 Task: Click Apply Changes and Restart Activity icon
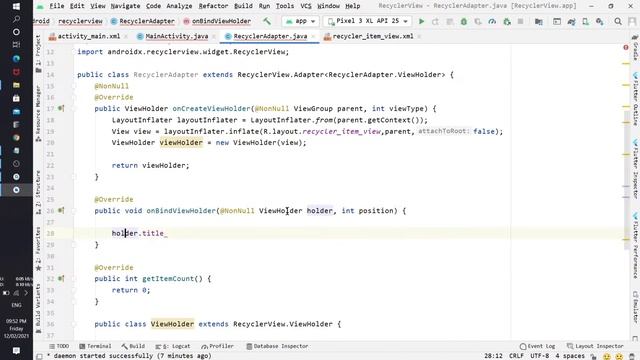(449, 21)
